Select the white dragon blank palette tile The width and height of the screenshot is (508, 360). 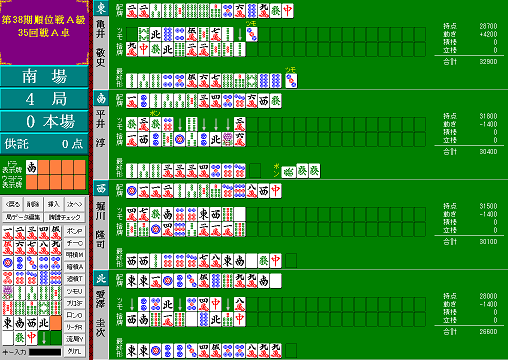8,338
